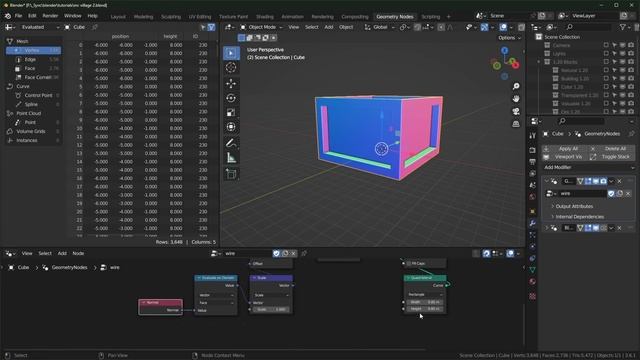Select the Scale tool in viewport toolbar
Viewport: 640px width, 360px height.
(x=231, y=112)
